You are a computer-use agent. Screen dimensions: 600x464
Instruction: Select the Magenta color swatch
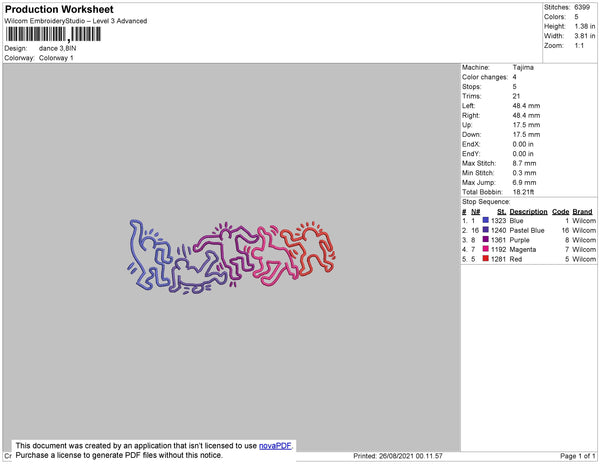point(486,249)
